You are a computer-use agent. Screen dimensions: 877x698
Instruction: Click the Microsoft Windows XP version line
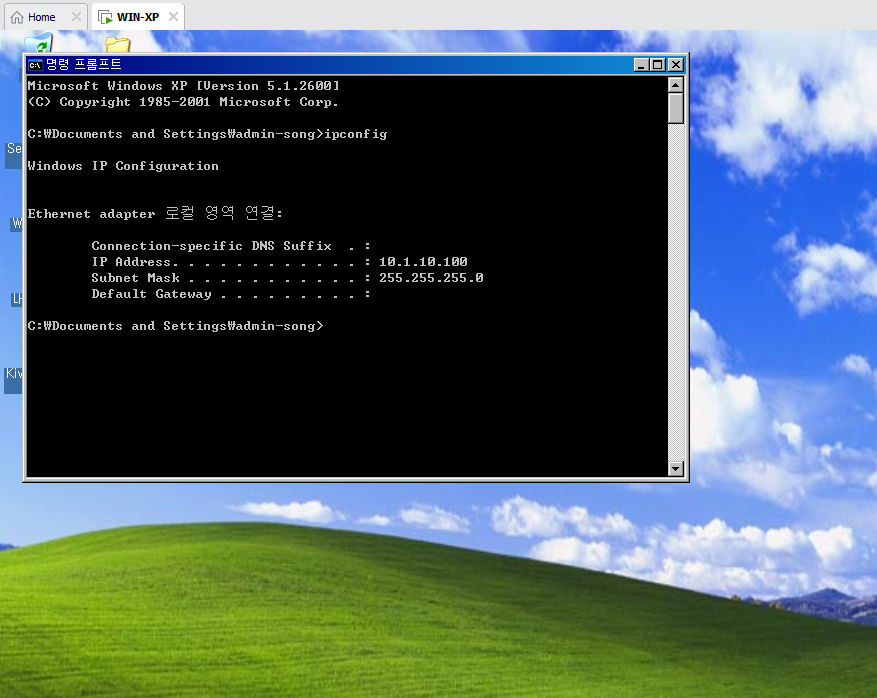pyautogui.click(x=183, y=86)
